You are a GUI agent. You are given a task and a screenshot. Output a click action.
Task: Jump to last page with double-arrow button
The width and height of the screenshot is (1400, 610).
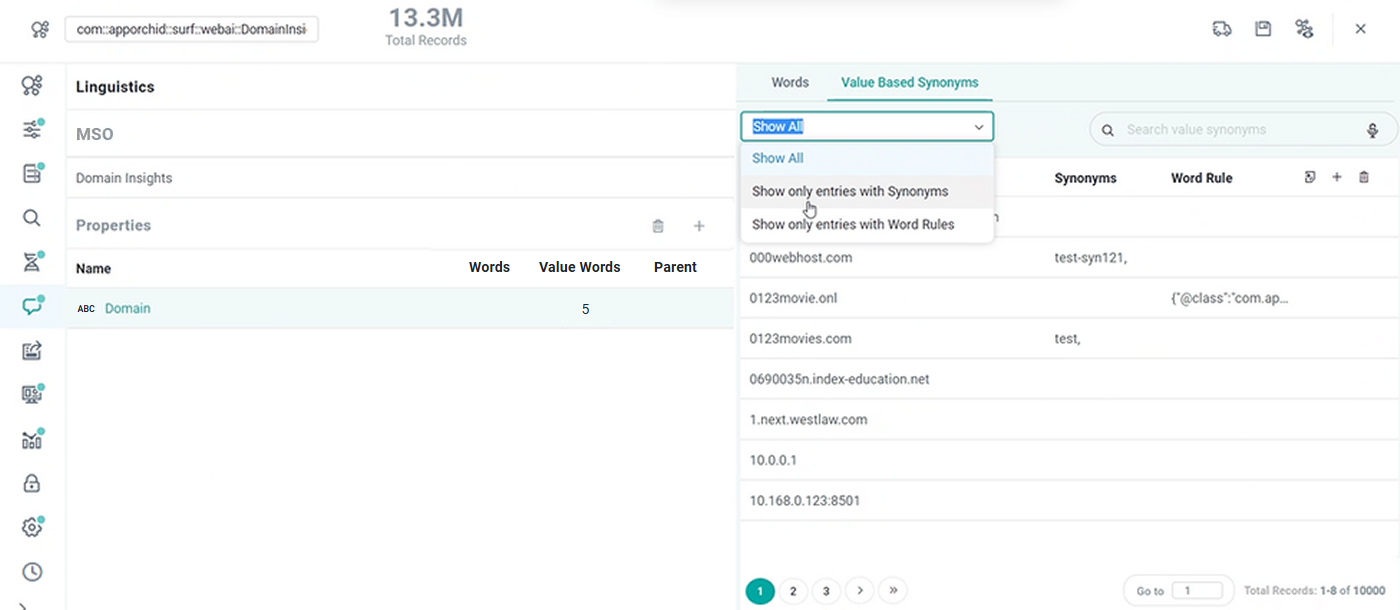[892, 591]
